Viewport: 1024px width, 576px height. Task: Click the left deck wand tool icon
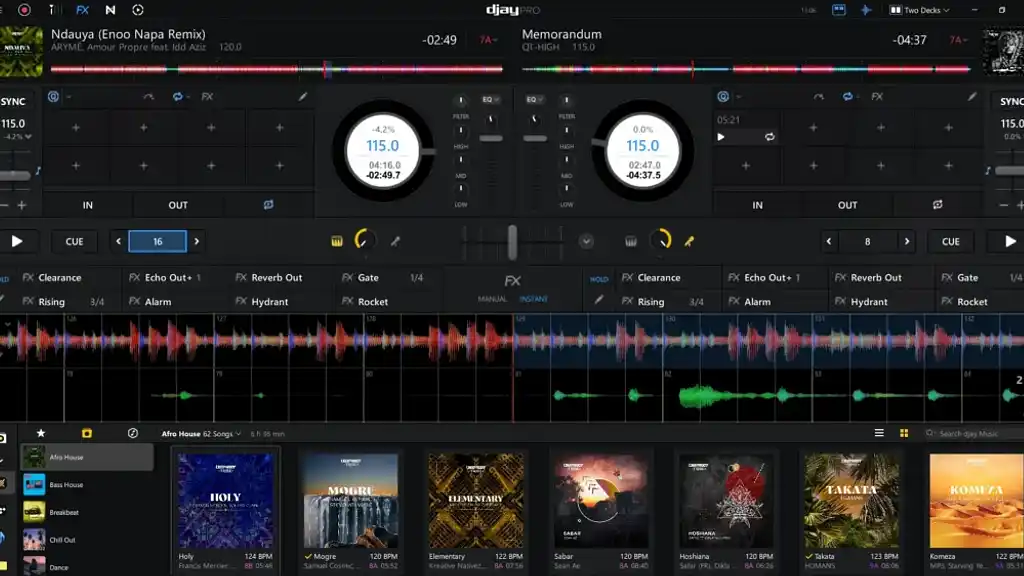[x=395, y=242]
